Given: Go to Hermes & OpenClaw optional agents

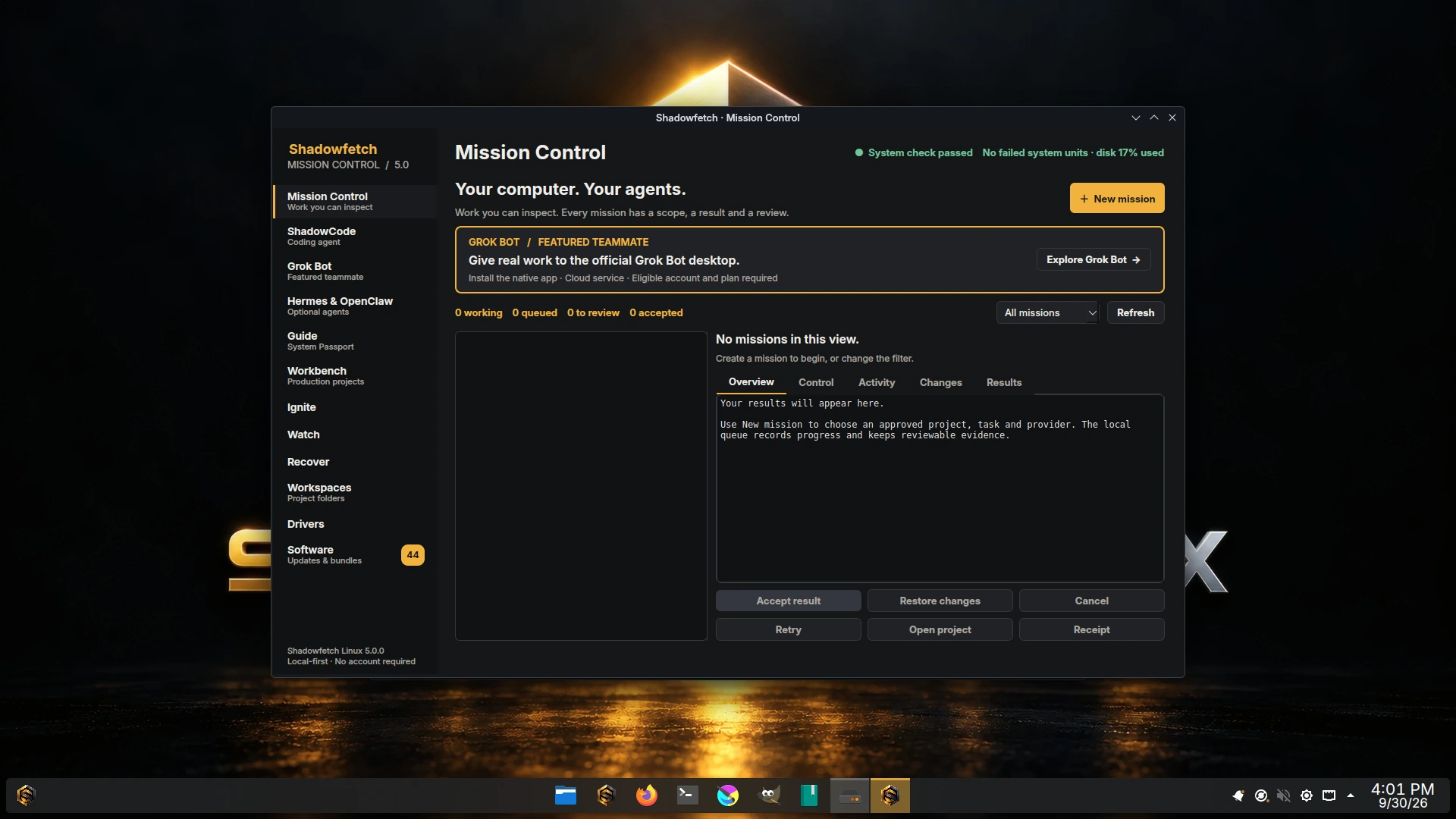Looking at the screenshot, I should point(355,306).
